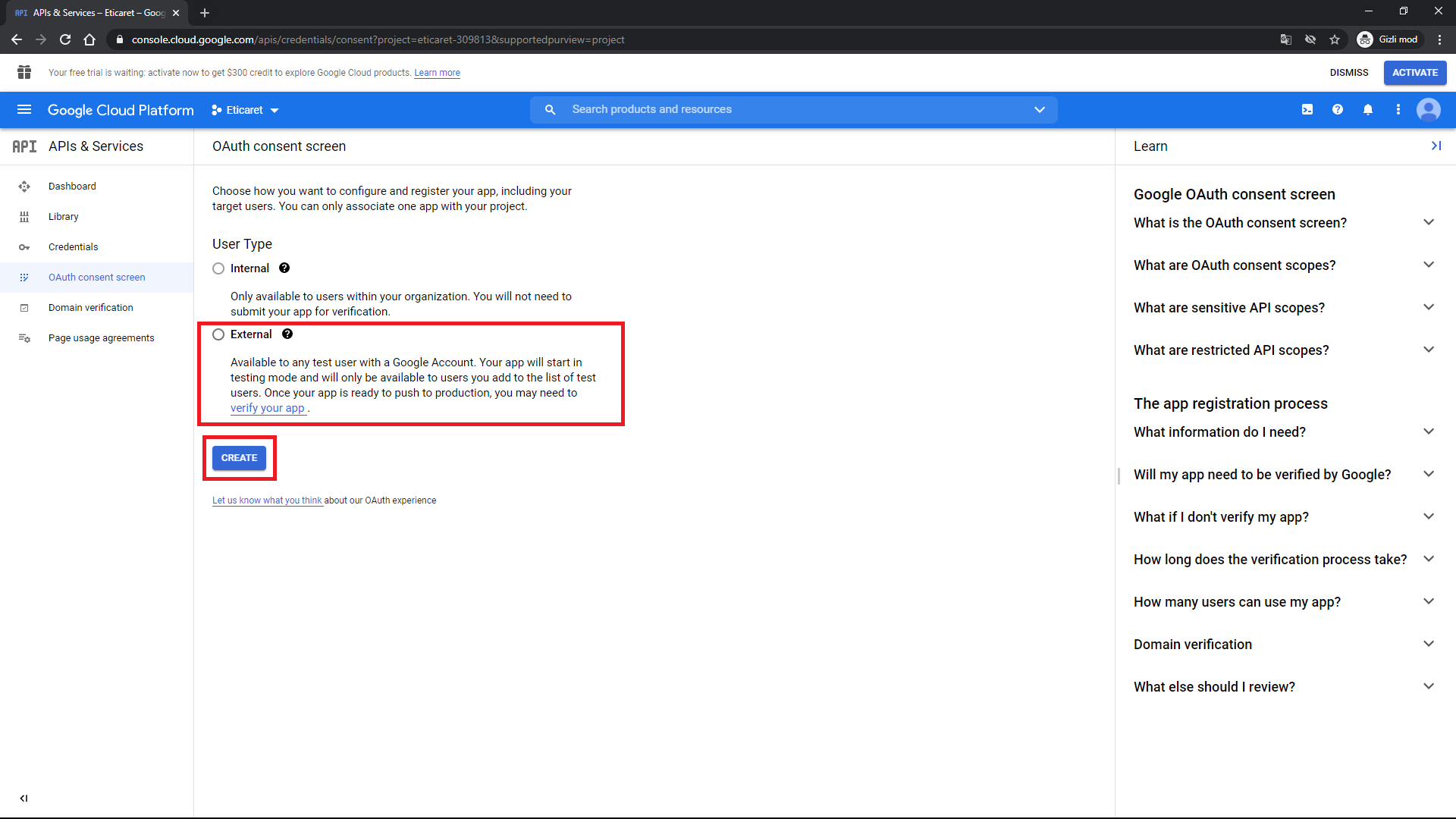Reload the page with the refresh icon
Image resolution: width=1456 pixels, height=819 pixels.
(65, 39)
